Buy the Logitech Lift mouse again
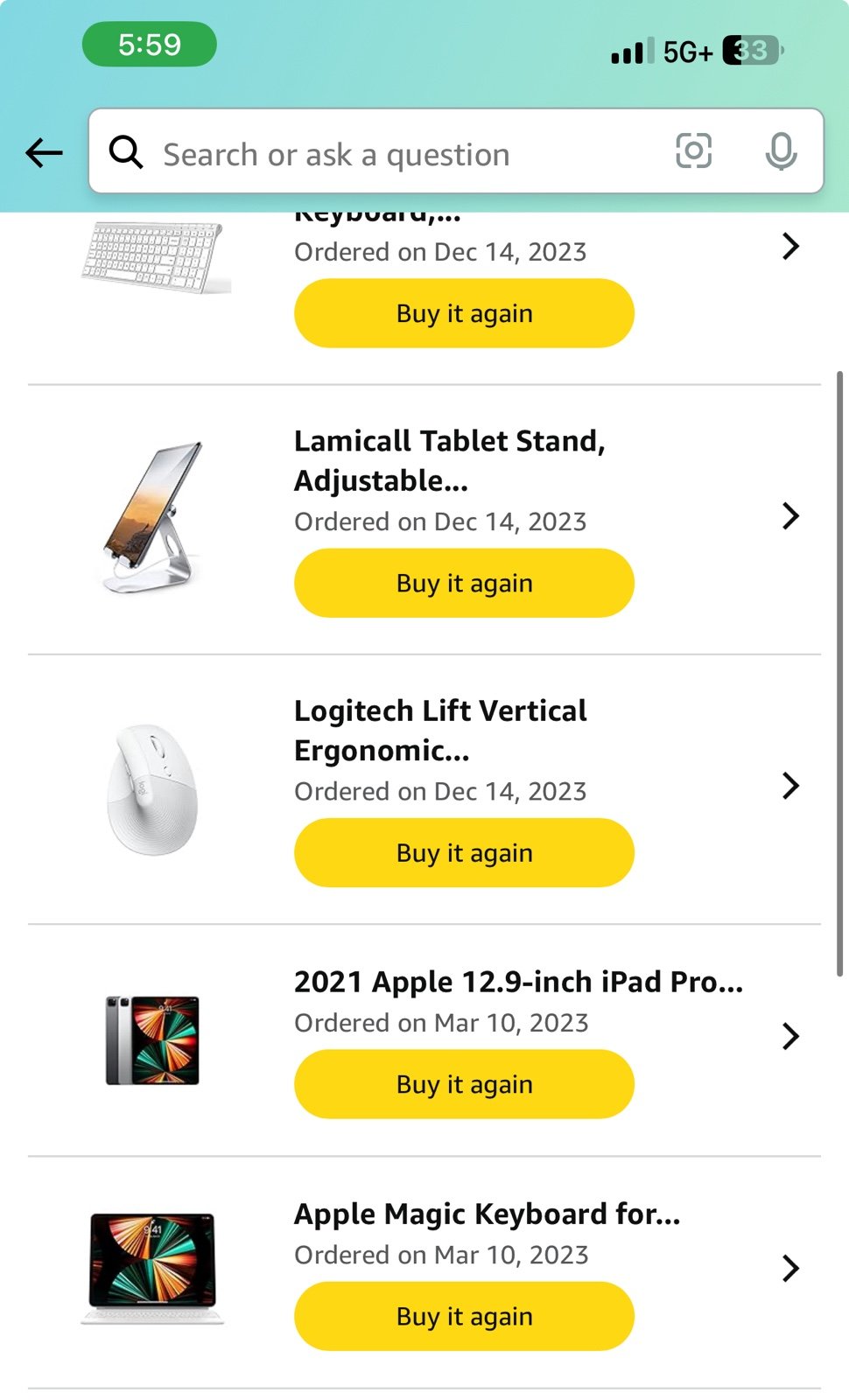The width and height of the screenshot is (849, 1400). [464, 853]
